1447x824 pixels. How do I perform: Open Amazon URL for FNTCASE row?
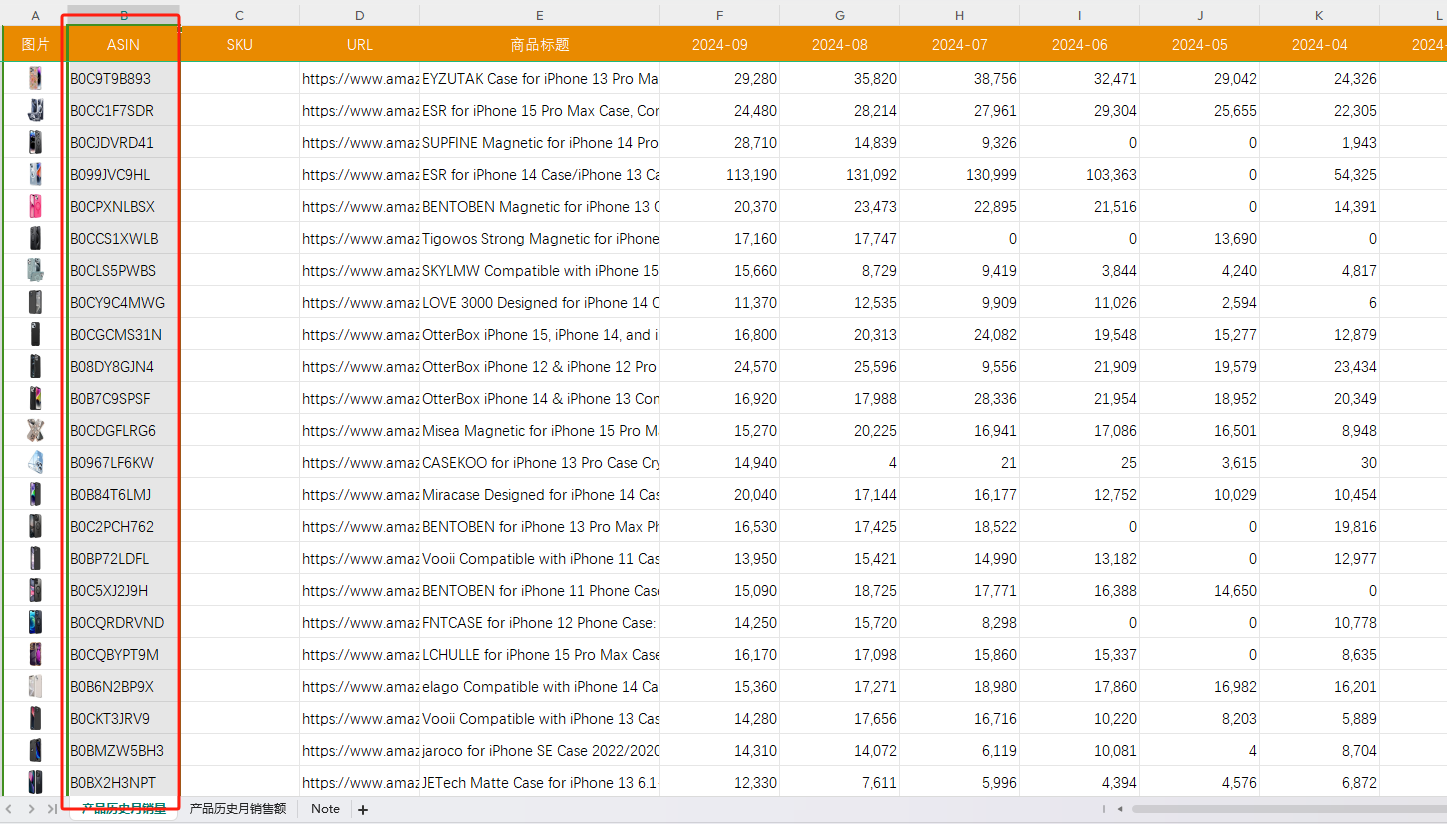click(x=359, y=622)
